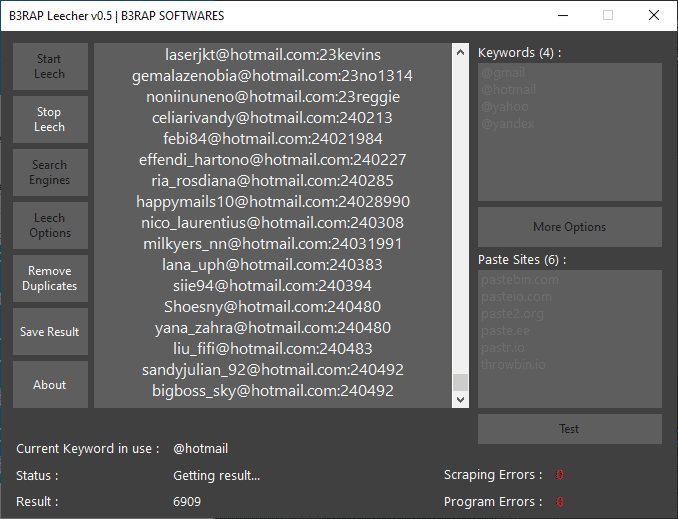Viewport: 678px width, 519px height.
Task: Select the @gmail keyword
Action: coord(503,73)
